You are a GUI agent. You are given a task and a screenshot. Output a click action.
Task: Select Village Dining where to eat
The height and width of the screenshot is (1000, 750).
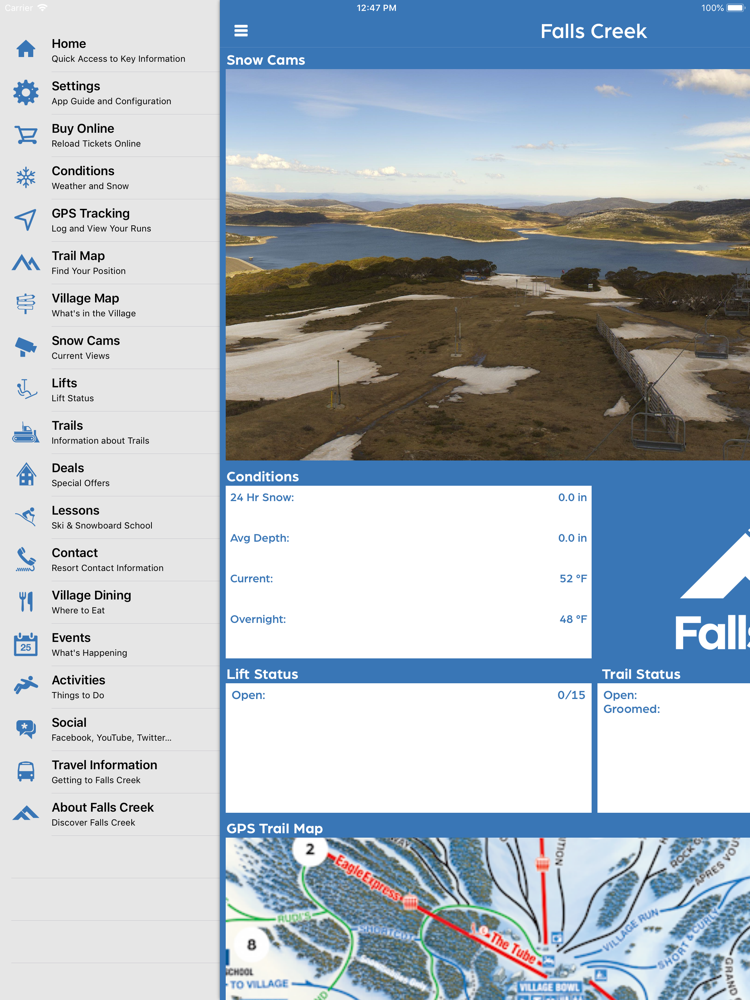[x=110, y=602]
